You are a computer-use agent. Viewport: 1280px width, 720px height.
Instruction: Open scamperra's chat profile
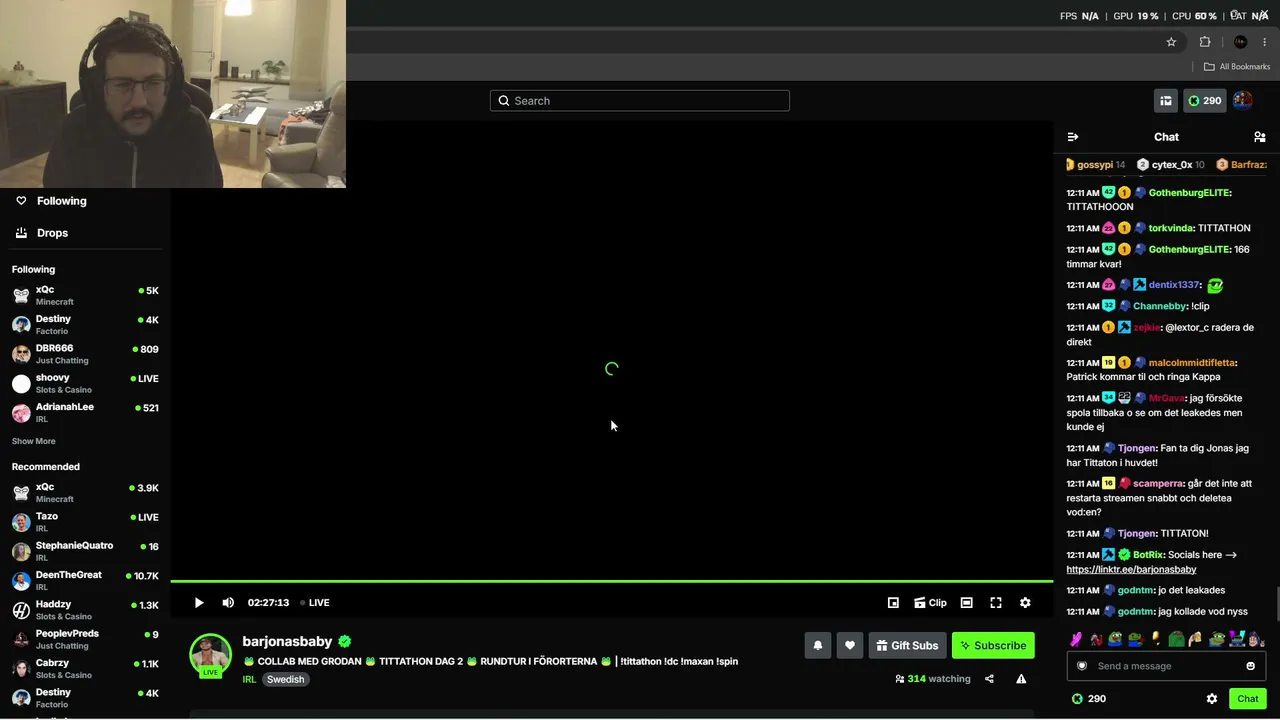click(x=1157, y=484)
